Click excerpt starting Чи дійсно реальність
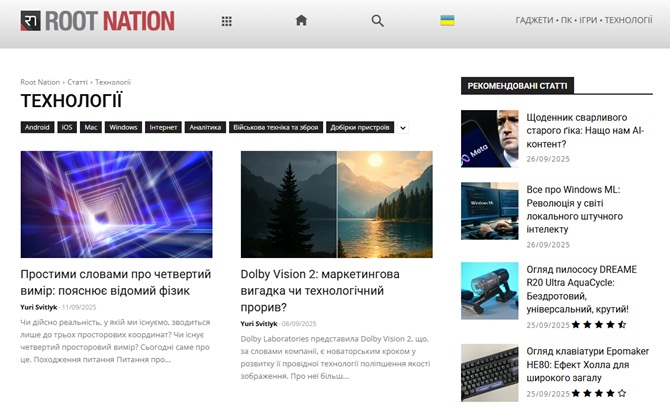 click(x=115, y=341)
